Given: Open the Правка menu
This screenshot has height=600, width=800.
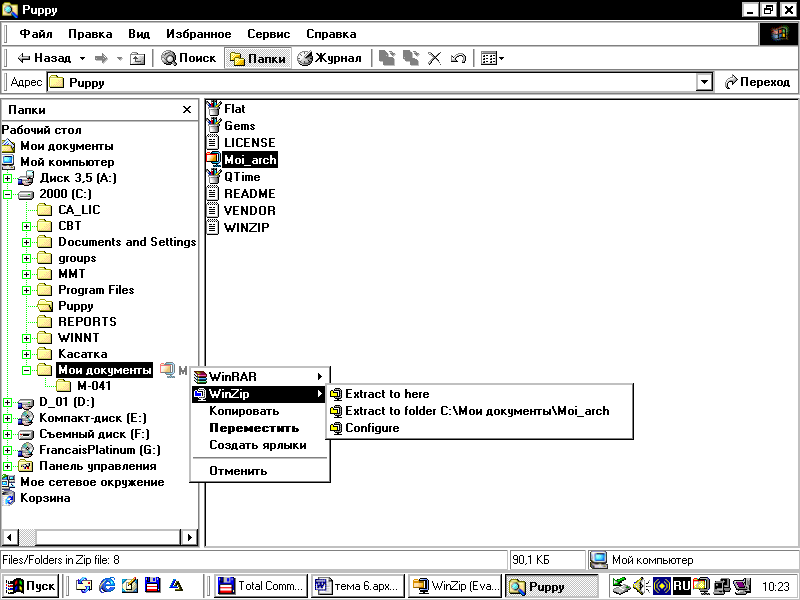Looking at the screenshot, I should point(90,34).
